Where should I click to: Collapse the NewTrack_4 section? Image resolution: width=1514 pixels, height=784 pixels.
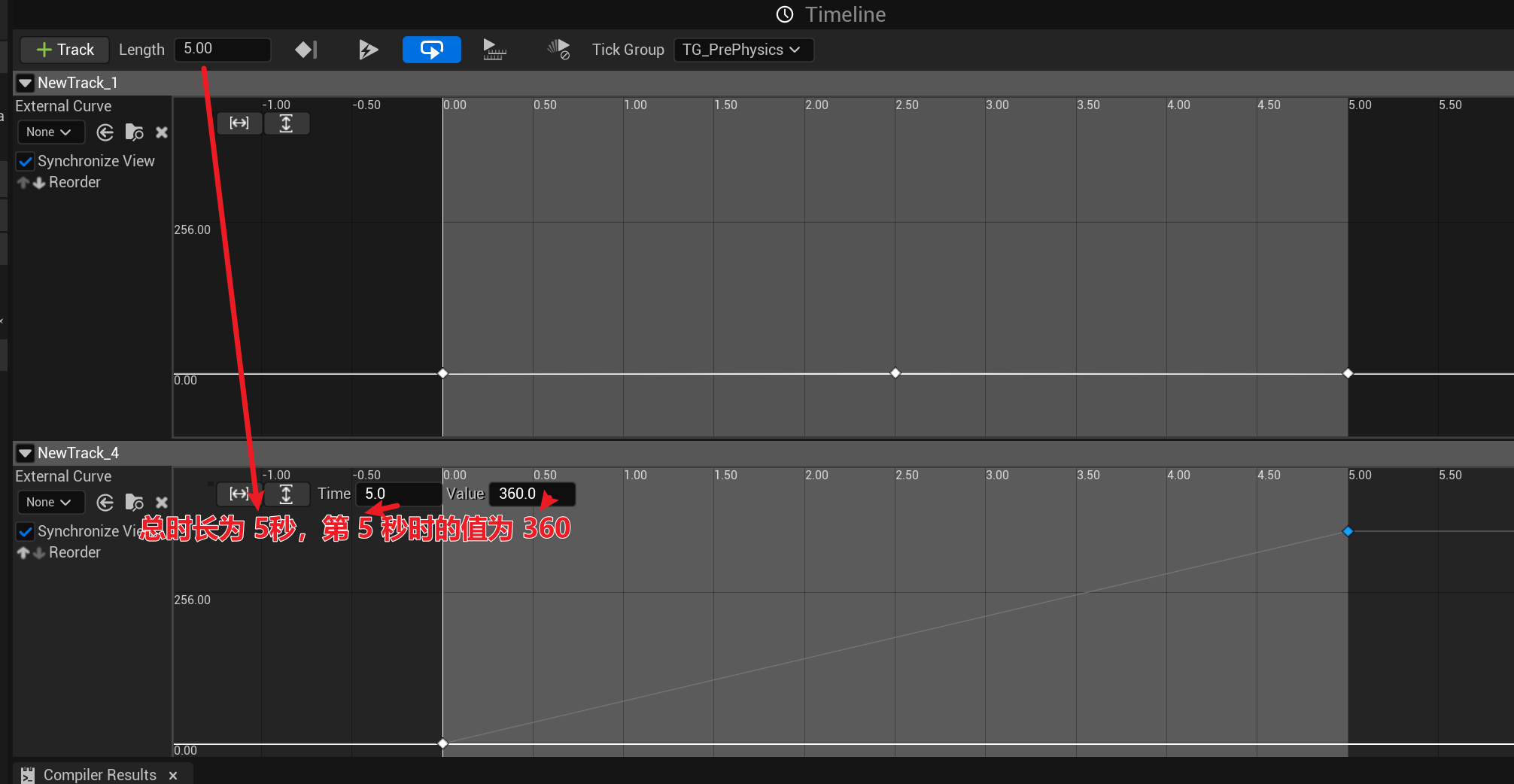[25, 453]
